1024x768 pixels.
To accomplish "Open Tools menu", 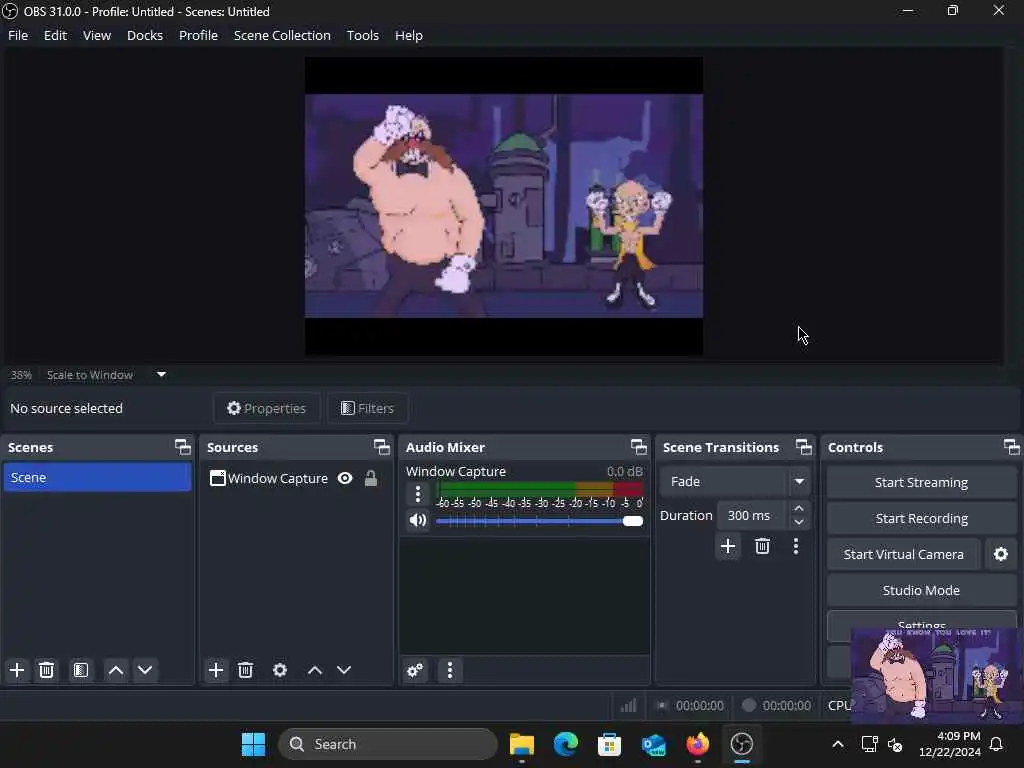I will 362,35.
